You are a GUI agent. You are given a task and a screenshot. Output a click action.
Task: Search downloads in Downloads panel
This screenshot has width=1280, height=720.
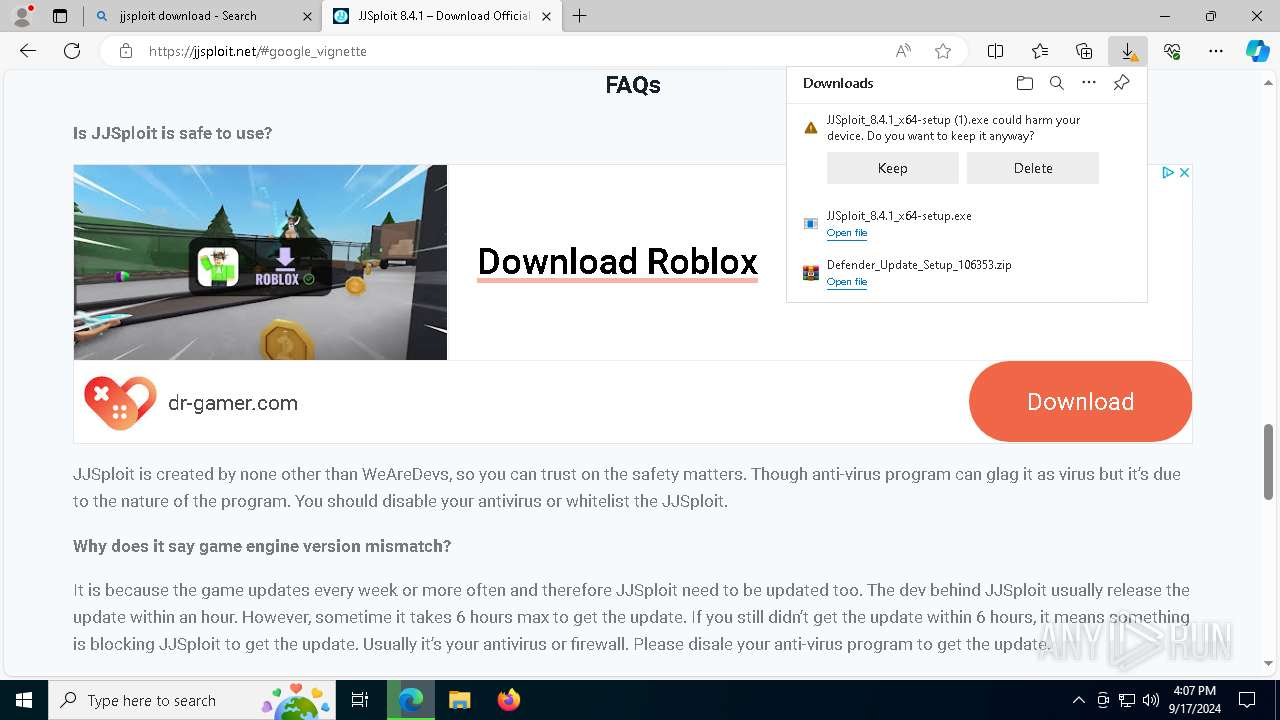pyautogui.click(x=1057, y=83)
